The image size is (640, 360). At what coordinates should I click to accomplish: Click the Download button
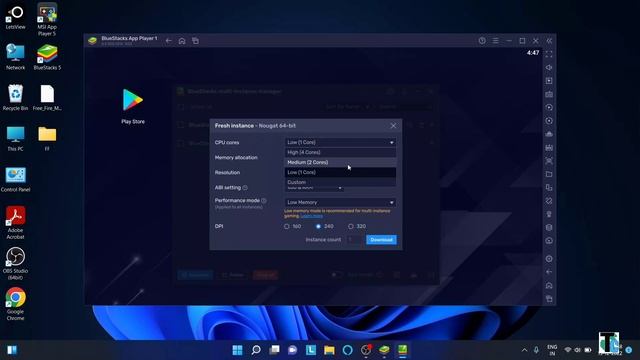[x=381, y=240]
